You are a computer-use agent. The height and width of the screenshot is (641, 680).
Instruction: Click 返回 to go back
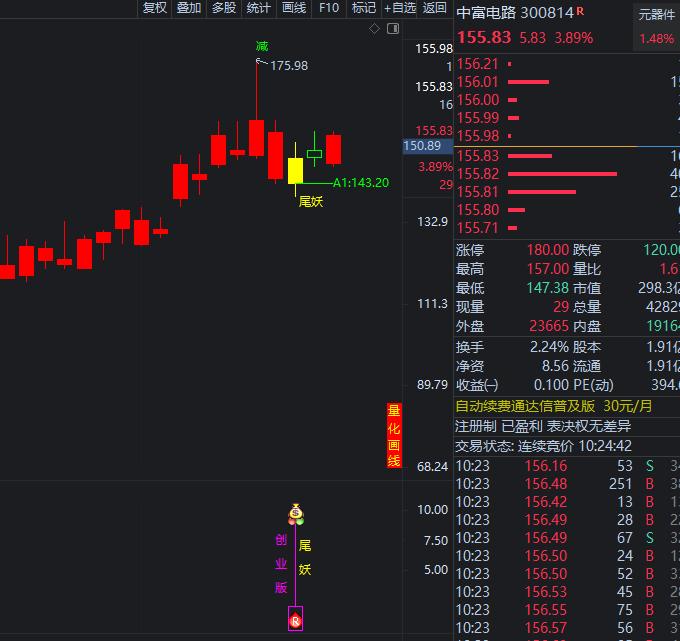click(435, 8)
